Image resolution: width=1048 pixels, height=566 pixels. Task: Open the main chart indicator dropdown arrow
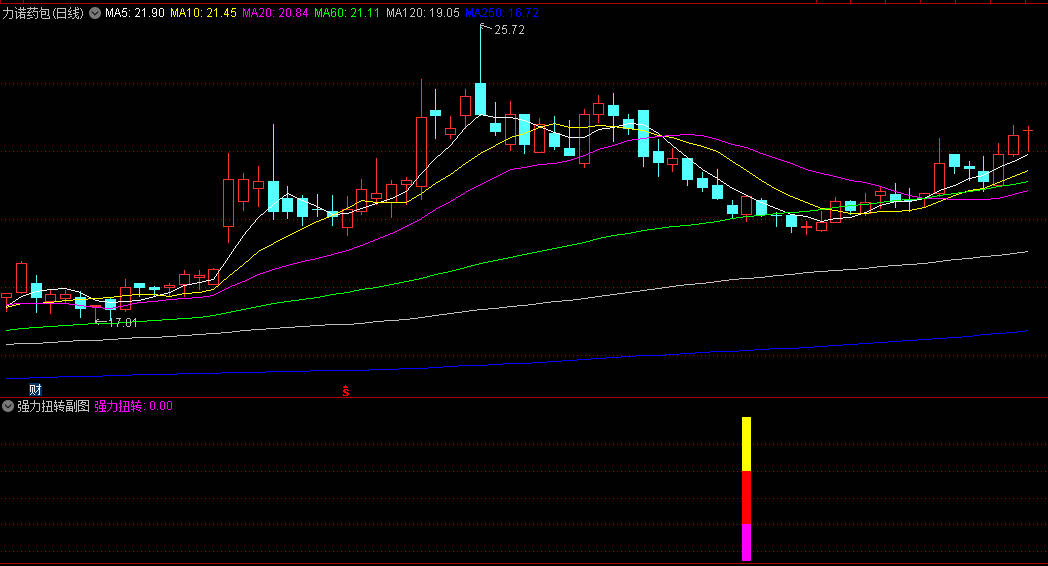[x=95, y=13]
